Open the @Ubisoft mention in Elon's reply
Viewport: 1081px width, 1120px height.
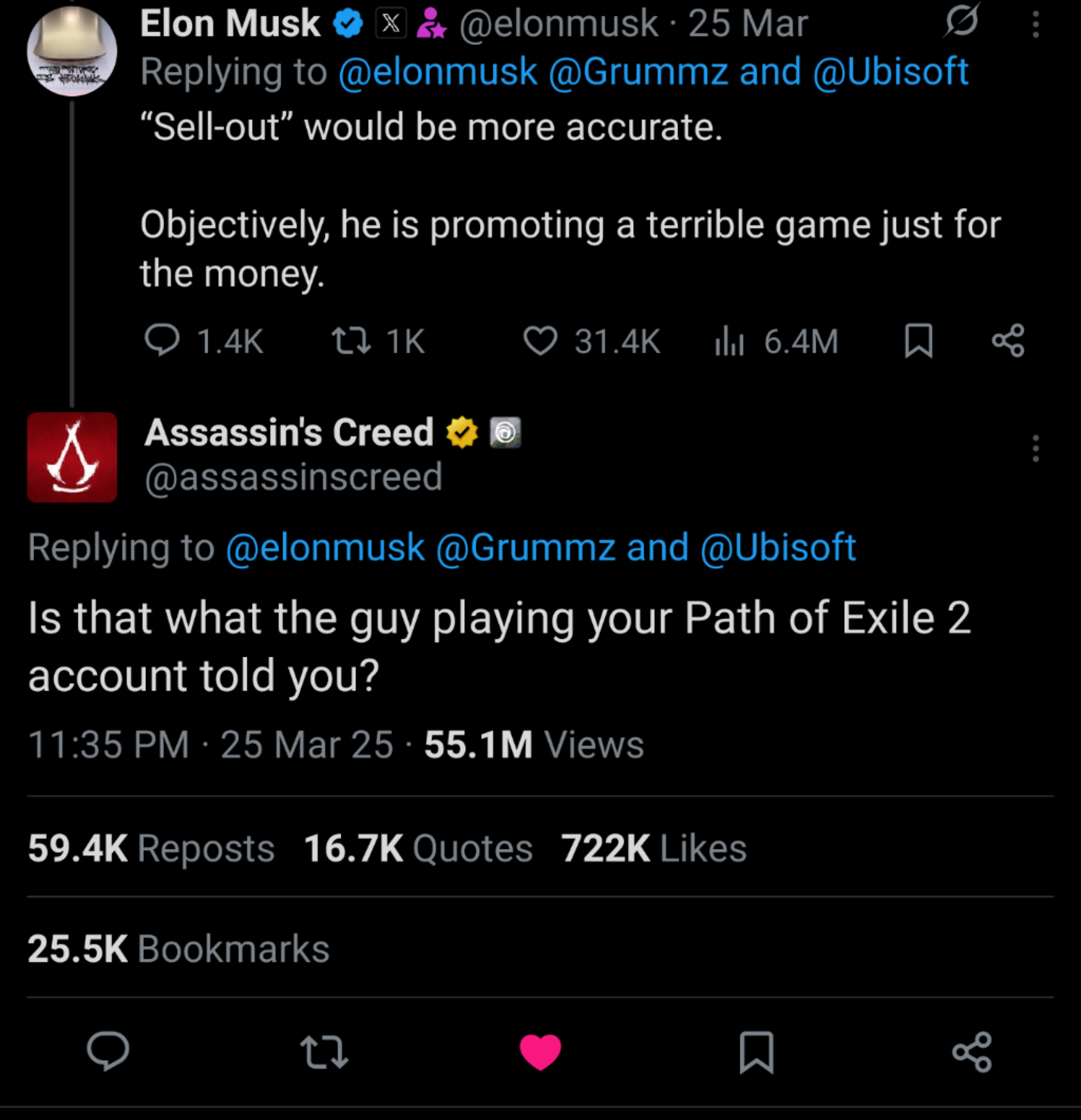[890, 73]
